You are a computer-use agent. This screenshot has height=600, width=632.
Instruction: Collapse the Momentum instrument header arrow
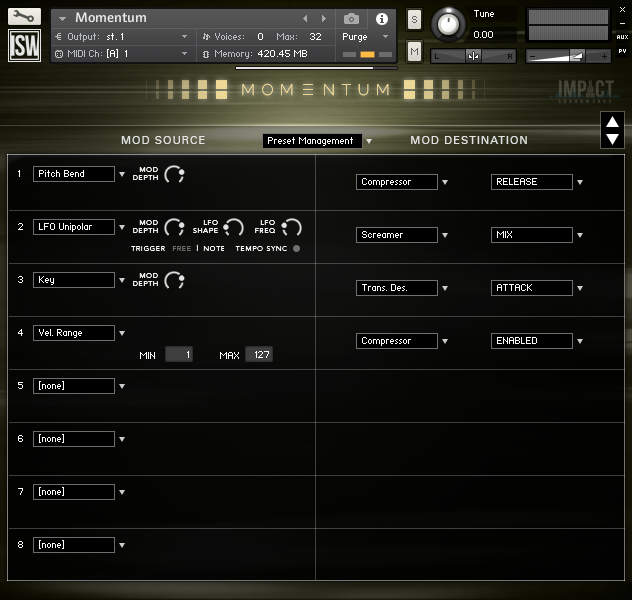[62, 19]
